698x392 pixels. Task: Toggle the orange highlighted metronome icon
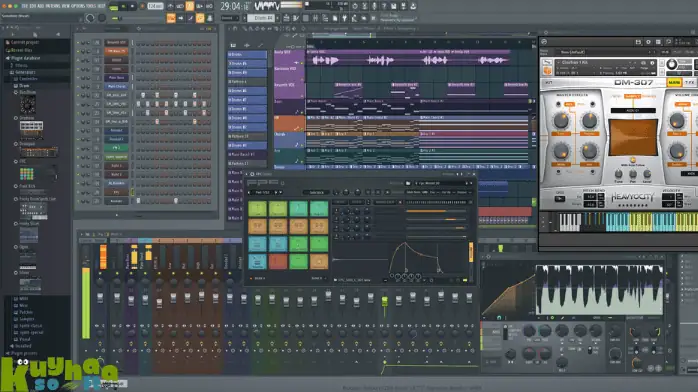(190, 6)
